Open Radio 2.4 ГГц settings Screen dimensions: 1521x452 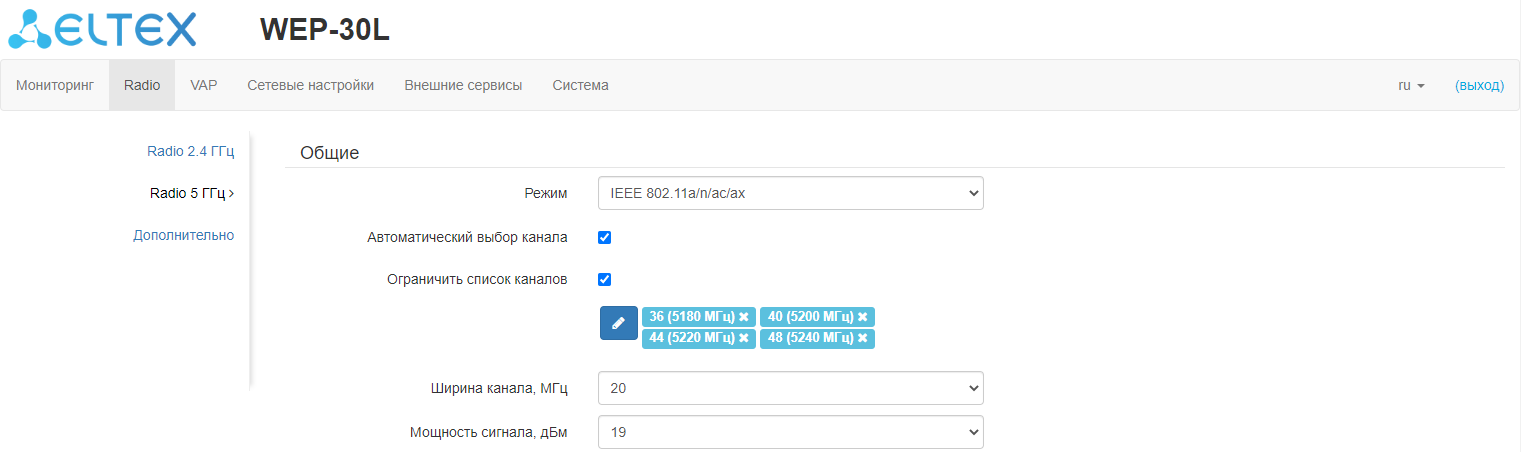[190, 152]
